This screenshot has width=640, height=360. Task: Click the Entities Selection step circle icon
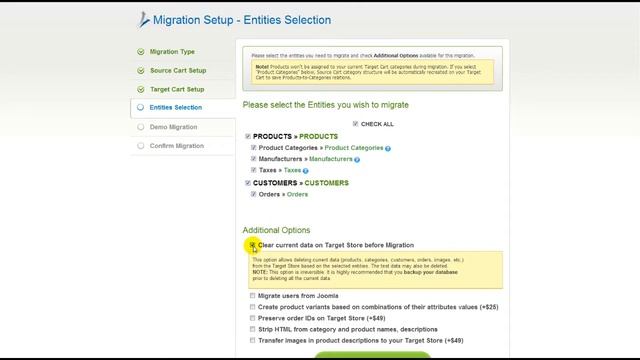click(x=140, y=107)
